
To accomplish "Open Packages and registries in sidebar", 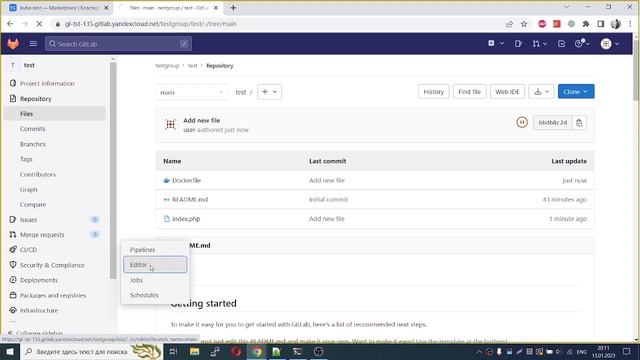I will click(53, 295).
